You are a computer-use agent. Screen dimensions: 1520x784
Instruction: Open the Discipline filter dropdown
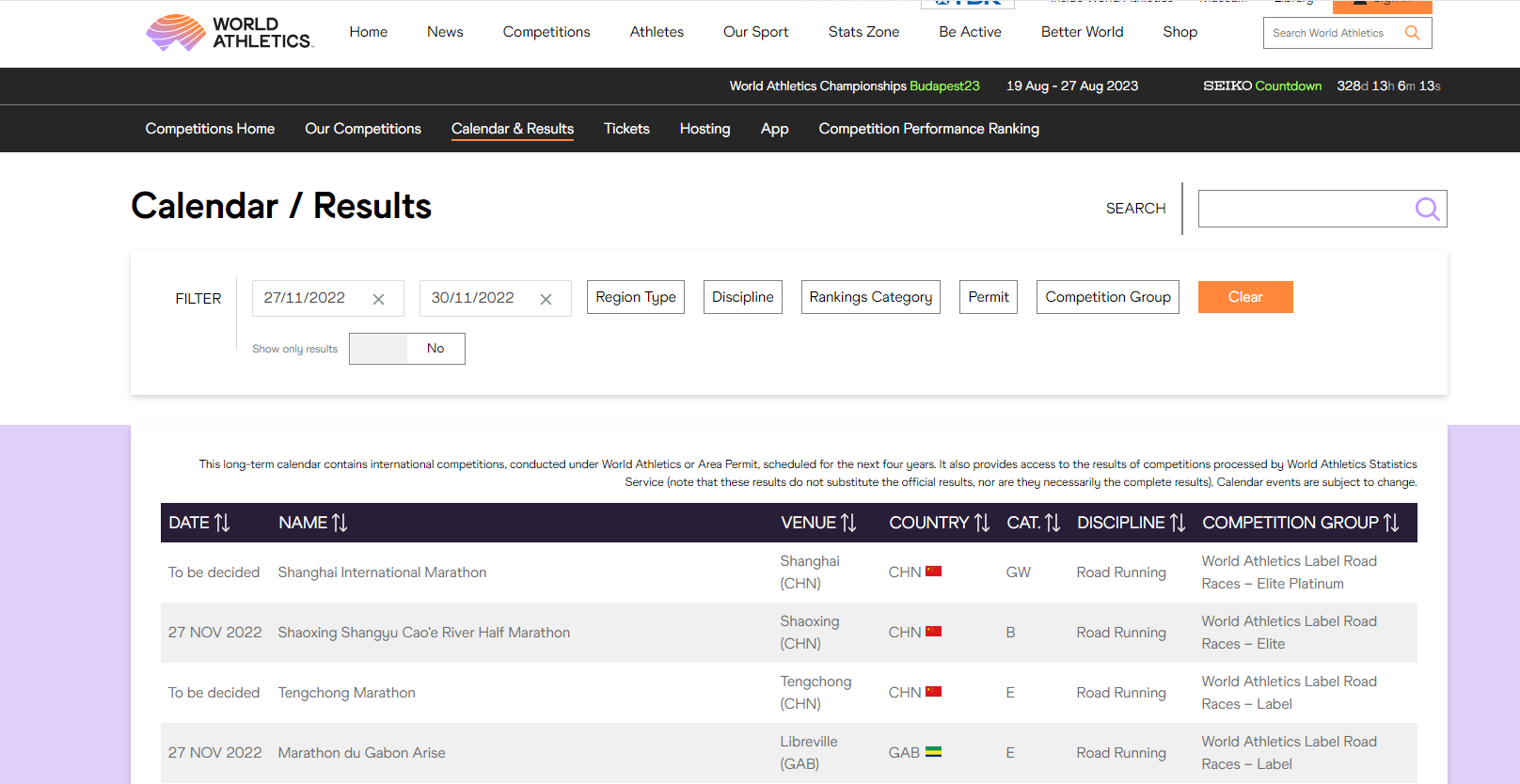pos(743,297)
